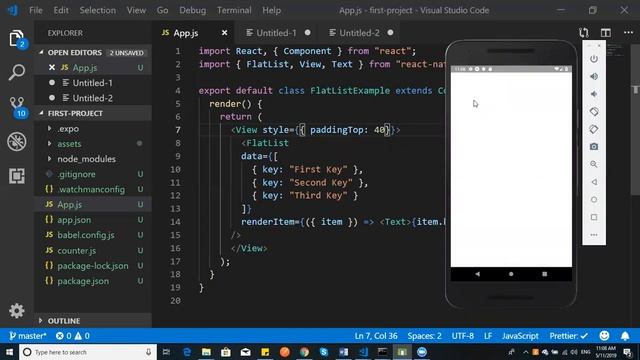This screenshot has width=640, height=360.
Task: Open the Extensions view in activity bar
Action: coord(16,176)
